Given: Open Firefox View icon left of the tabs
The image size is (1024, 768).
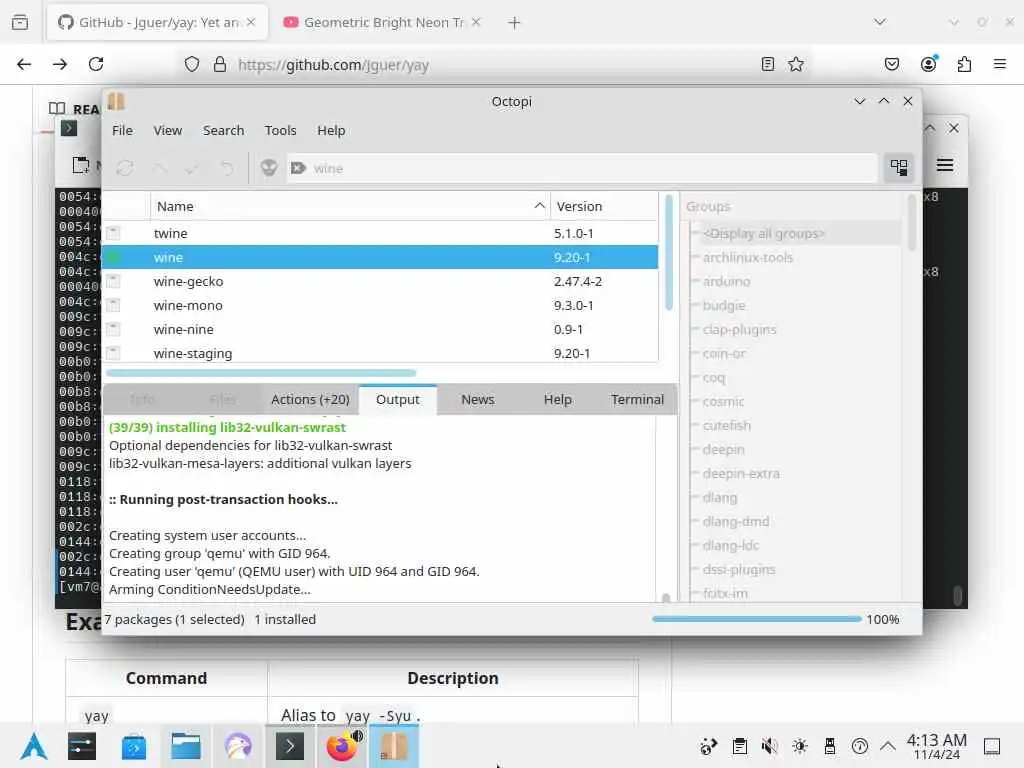Looking at the screenshot, I should [x=20, y=22].
